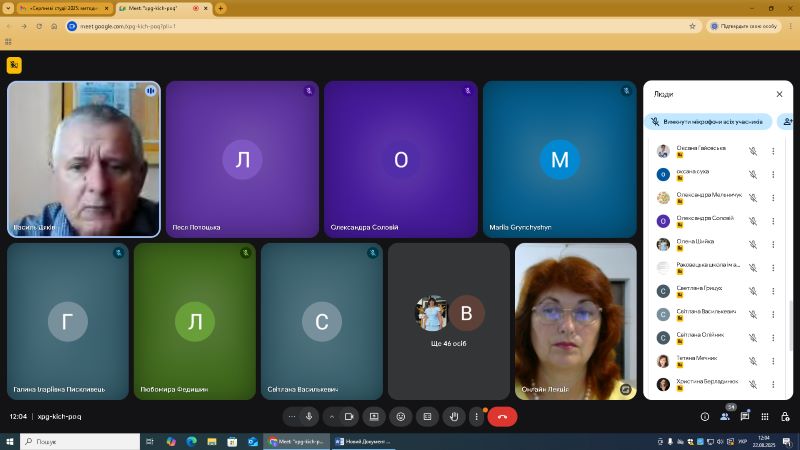Open audio settings dots beside microphone

point(292,416)
